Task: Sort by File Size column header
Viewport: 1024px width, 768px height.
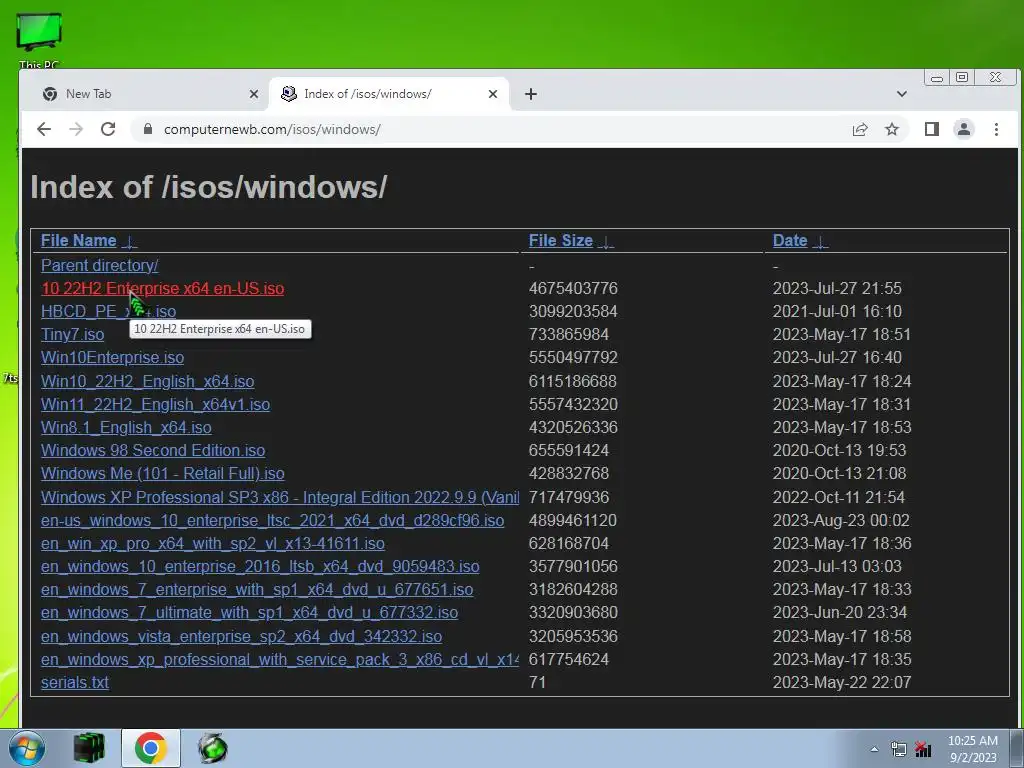Action: click(x=560, y=240)
